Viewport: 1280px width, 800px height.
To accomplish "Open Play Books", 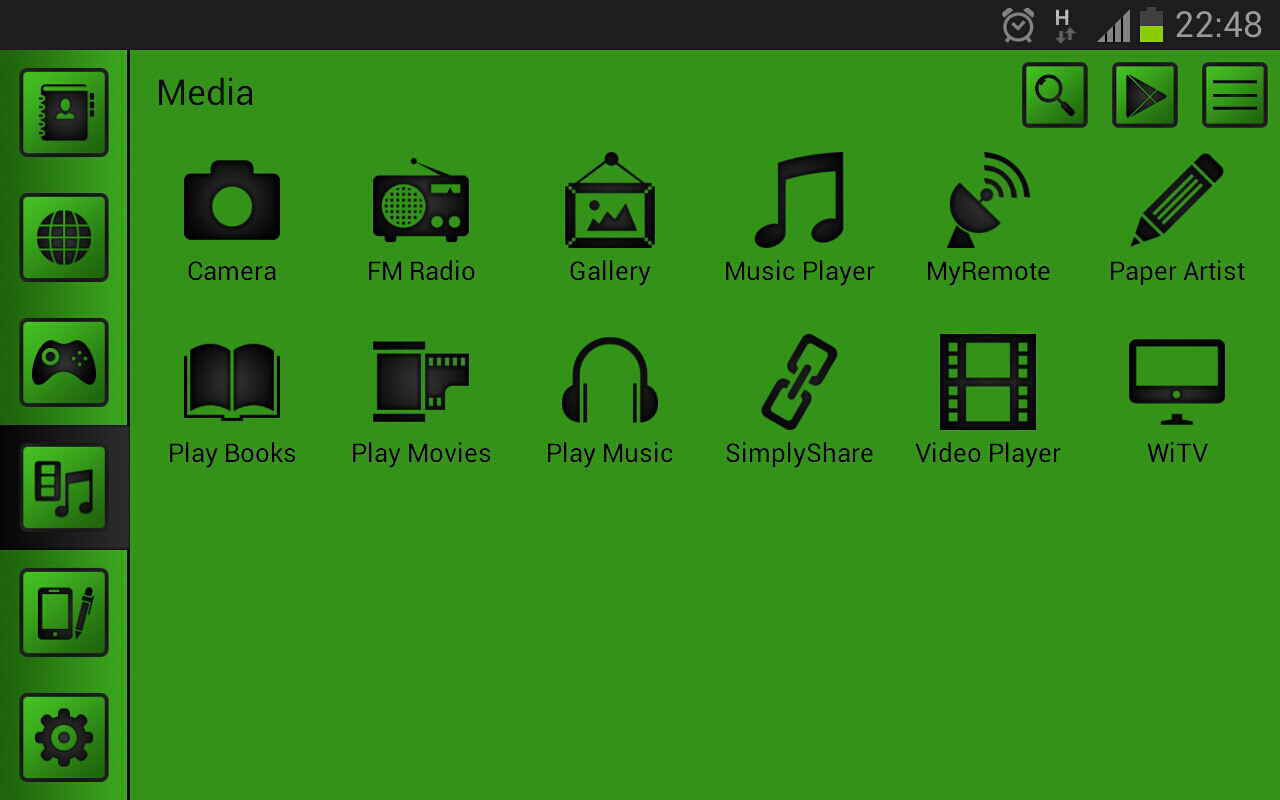I will (232, 382).
